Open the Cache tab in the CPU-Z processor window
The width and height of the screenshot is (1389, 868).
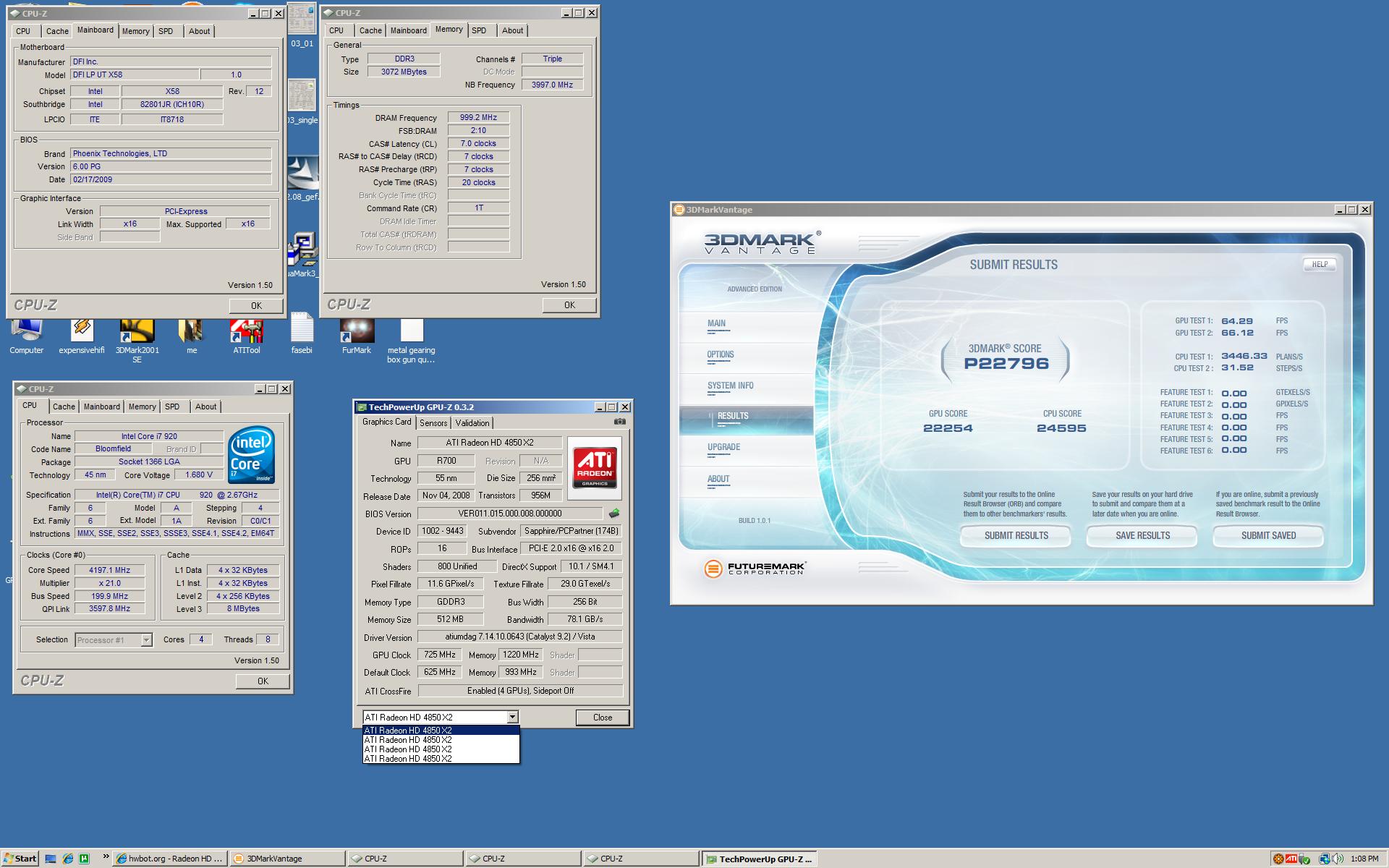click(x=64, y=407)
